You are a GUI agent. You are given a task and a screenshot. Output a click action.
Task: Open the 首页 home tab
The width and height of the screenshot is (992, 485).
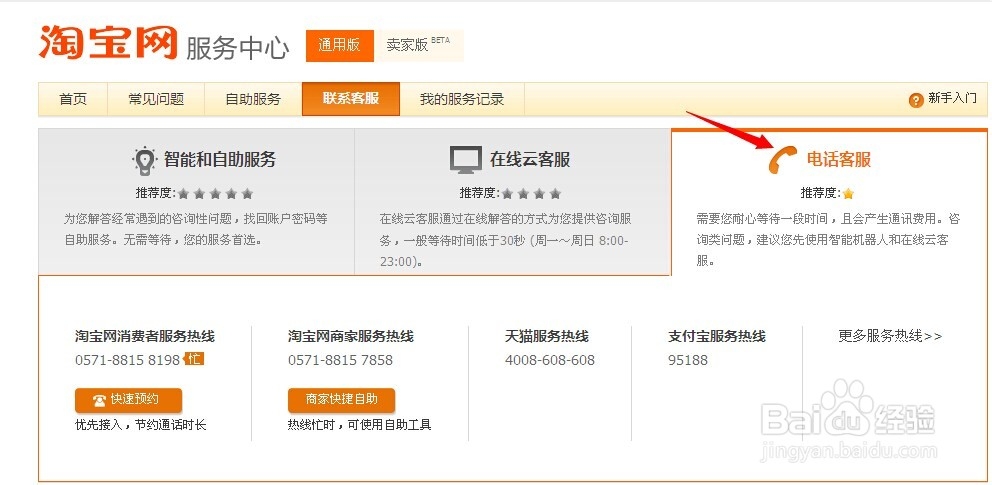pyautogui.click(x=73, y=99)
